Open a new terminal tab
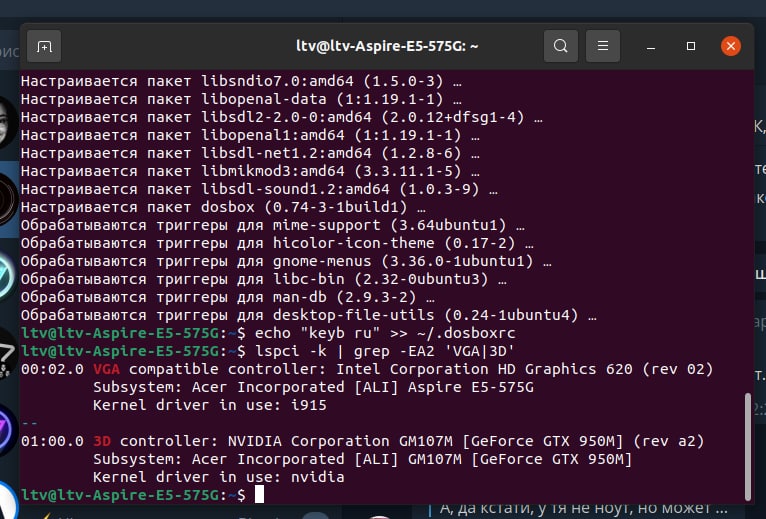766x519 pixels. pyautogui.click(x=44, y=46)
